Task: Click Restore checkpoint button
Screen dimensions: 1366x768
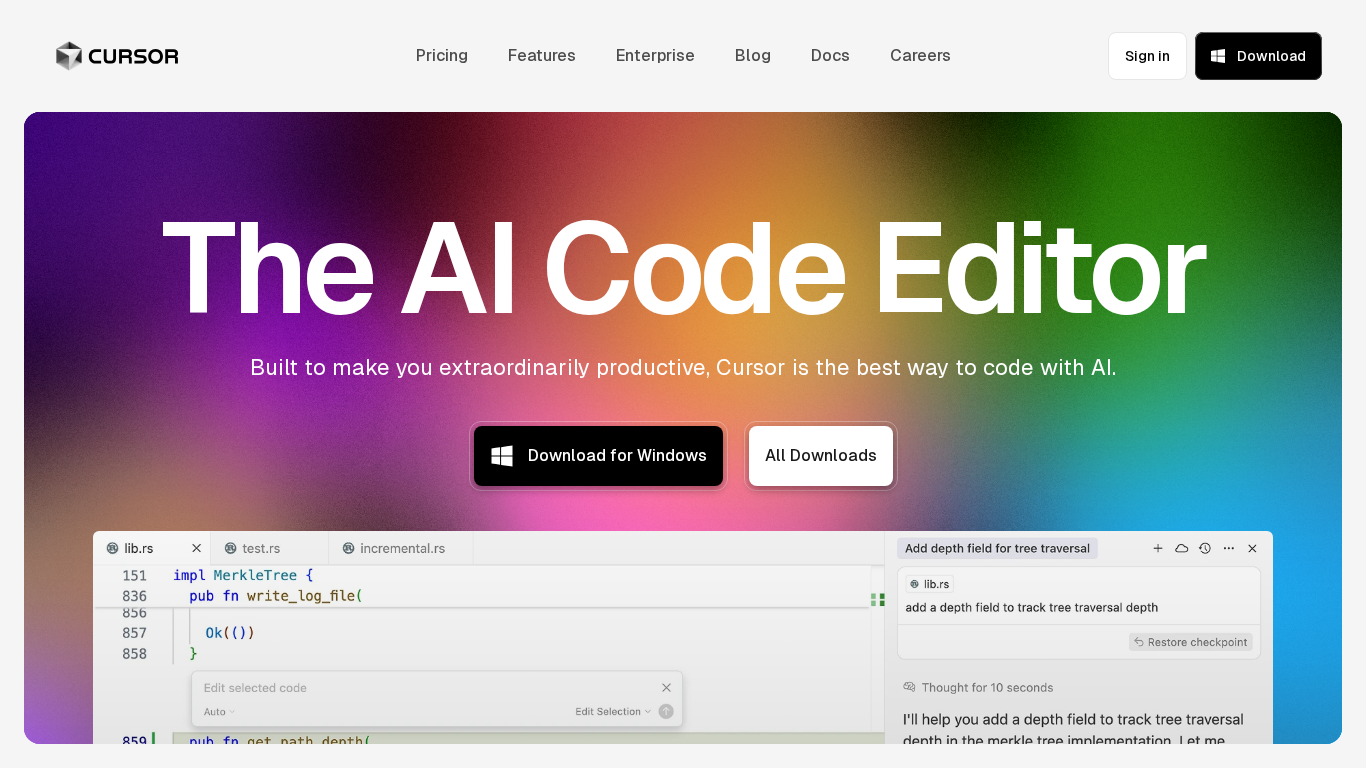Action: [x=1190, y=642]
